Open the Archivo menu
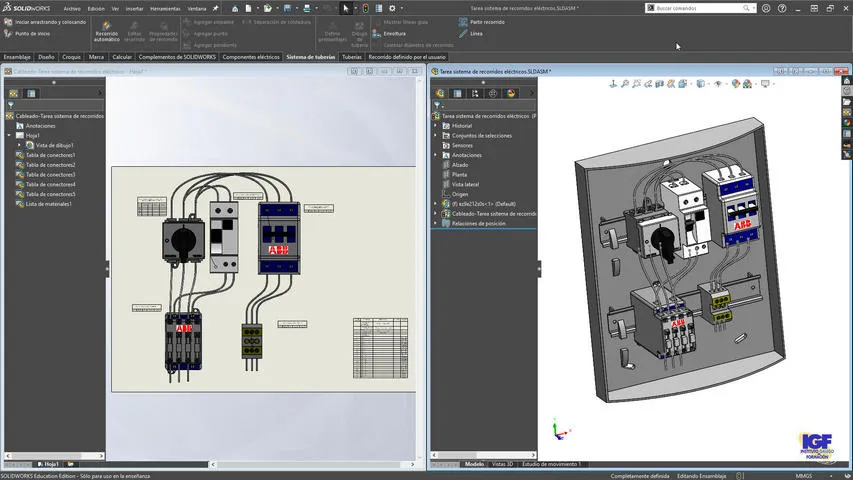Screen dimensions: 853x480 72,9
